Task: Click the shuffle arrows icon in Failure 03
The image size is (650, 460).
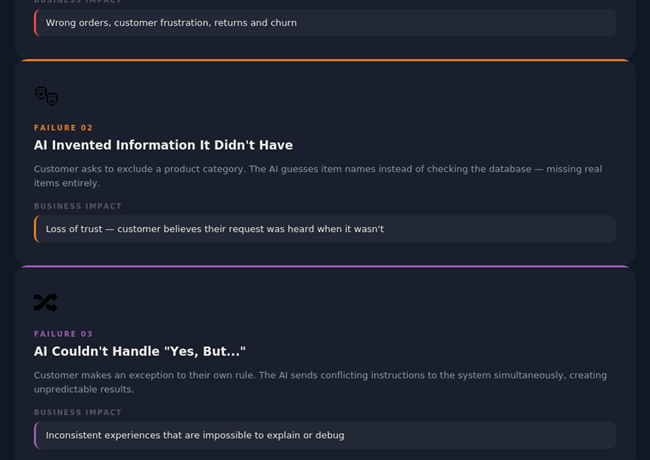Action: tap(45, 302)
